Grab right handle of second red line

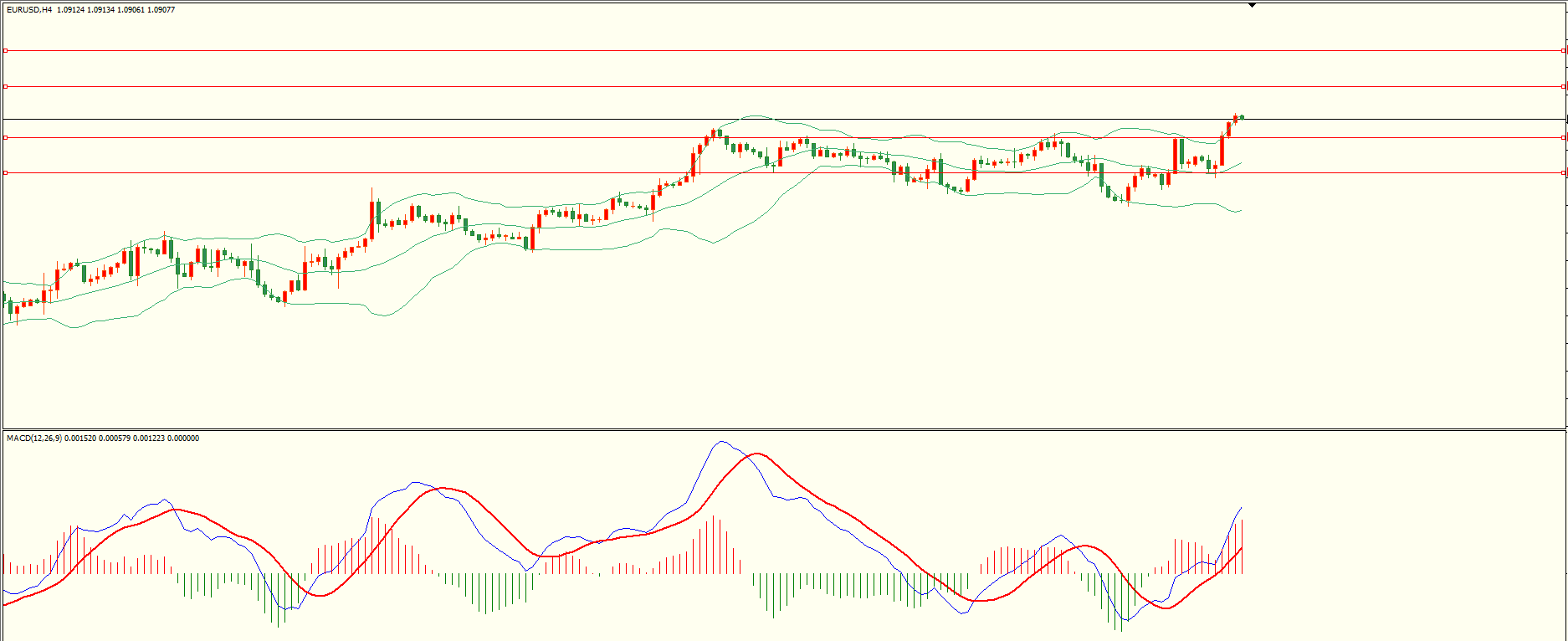[x=1564, y=86]
